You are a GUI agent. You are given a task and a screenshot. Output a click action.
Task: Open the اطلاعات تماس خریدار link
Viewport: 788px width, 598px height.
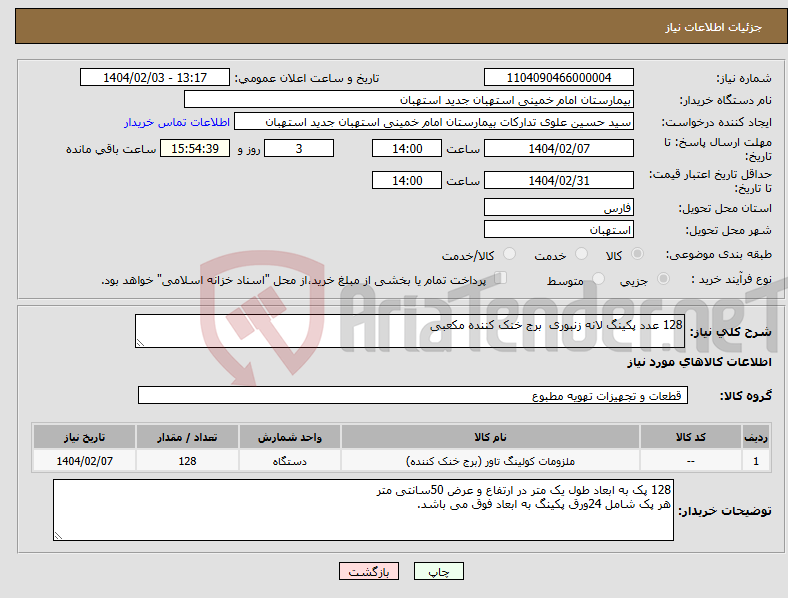pyautogui.click(x=177, y=122)
